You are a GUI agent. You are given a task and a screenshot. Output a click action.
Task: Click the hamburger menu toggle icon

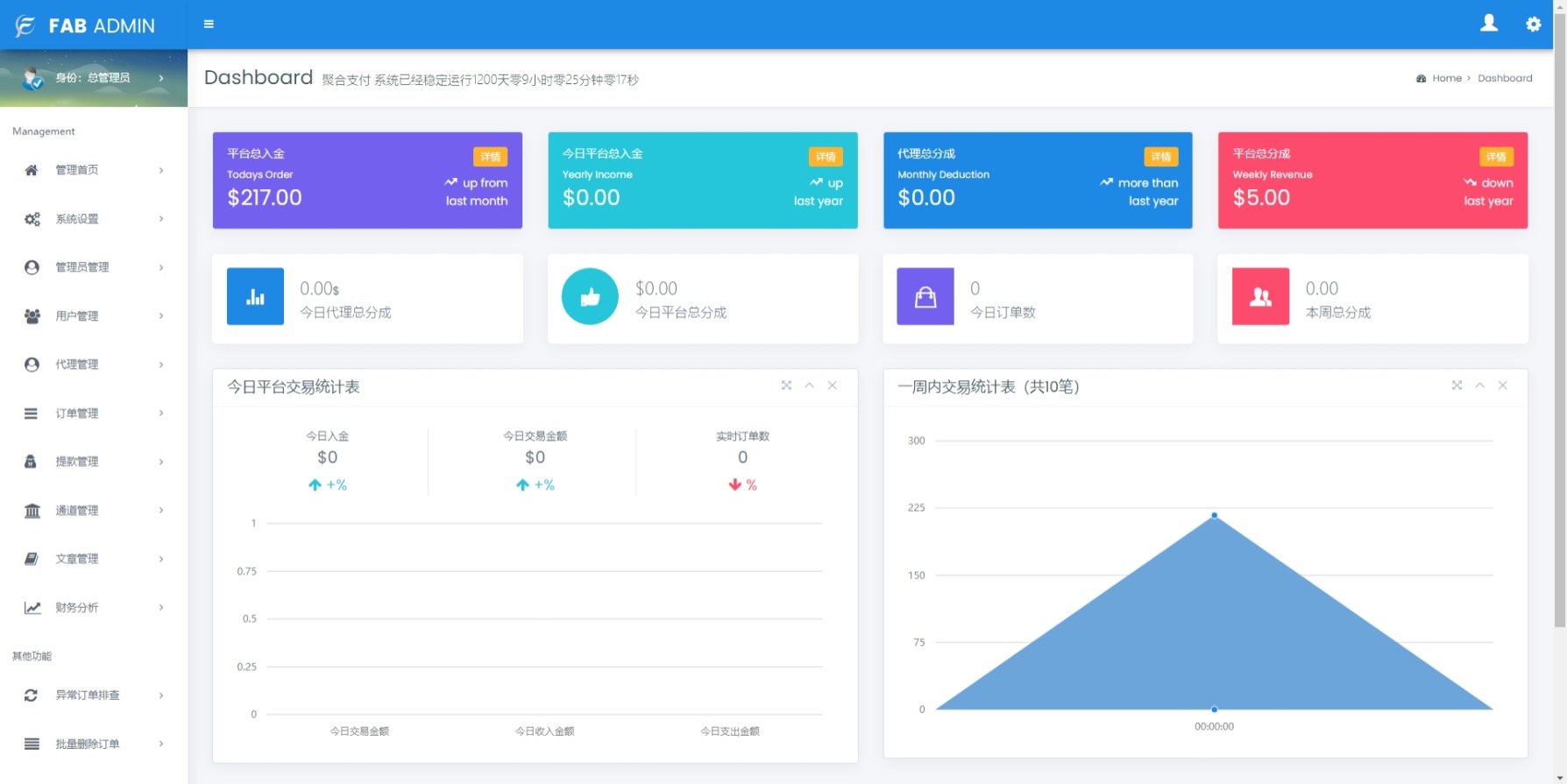(x=209, y=25)
